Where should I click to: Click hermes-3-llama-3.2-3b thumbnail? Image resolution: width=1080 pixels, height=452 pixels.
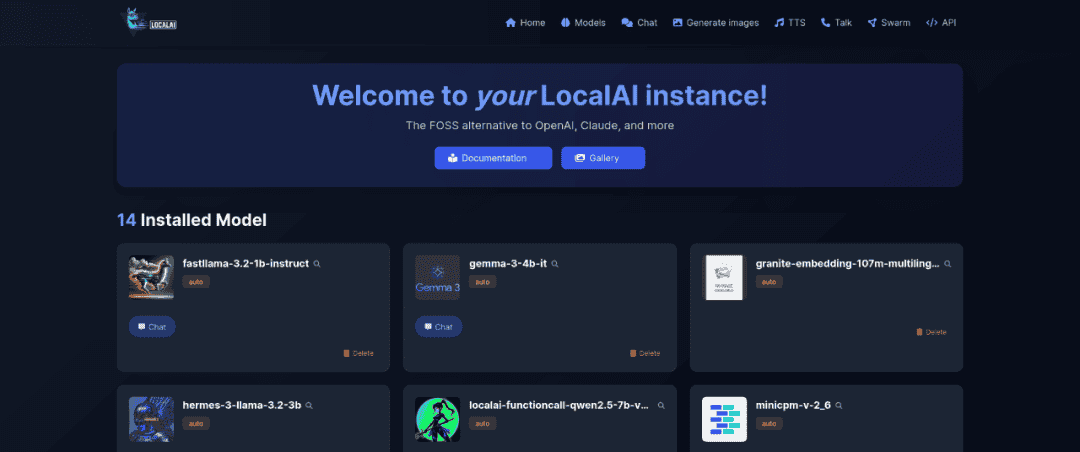point(151,419)
